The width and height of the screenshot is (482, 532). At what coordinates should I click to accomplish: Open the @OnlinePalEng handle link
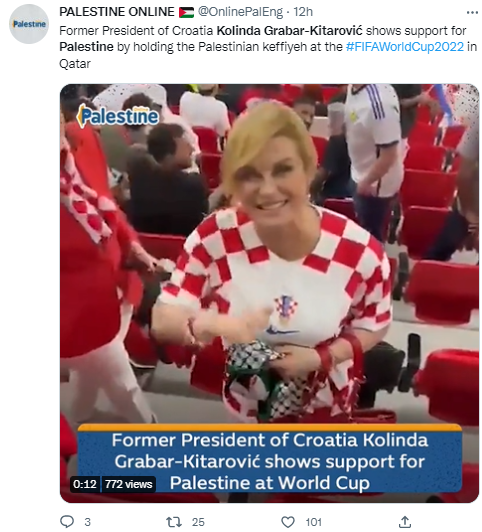click(x=240, y=12)
